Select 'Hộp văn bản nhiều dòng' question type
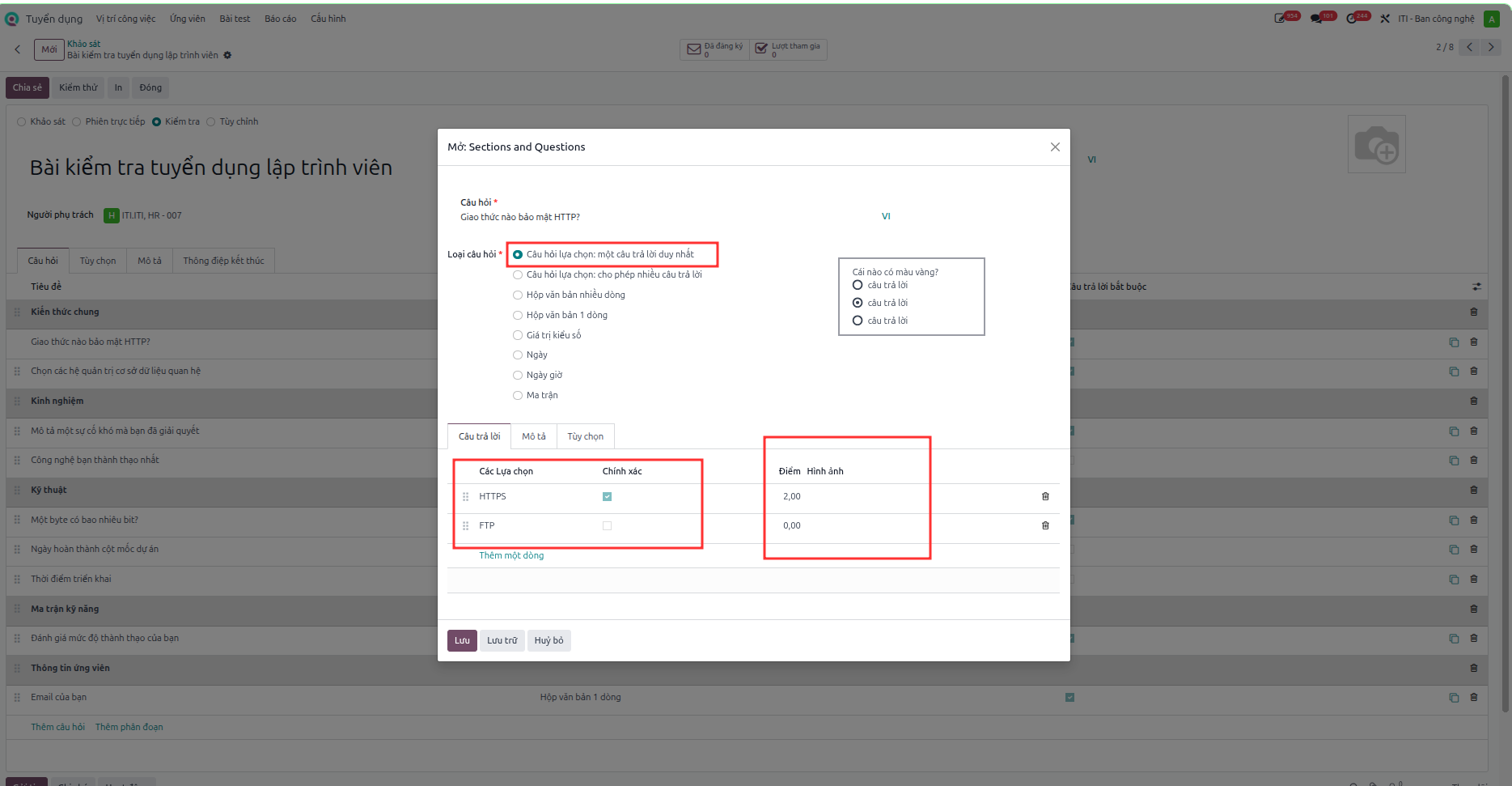 pyautogui.click(x=569, y=295)
